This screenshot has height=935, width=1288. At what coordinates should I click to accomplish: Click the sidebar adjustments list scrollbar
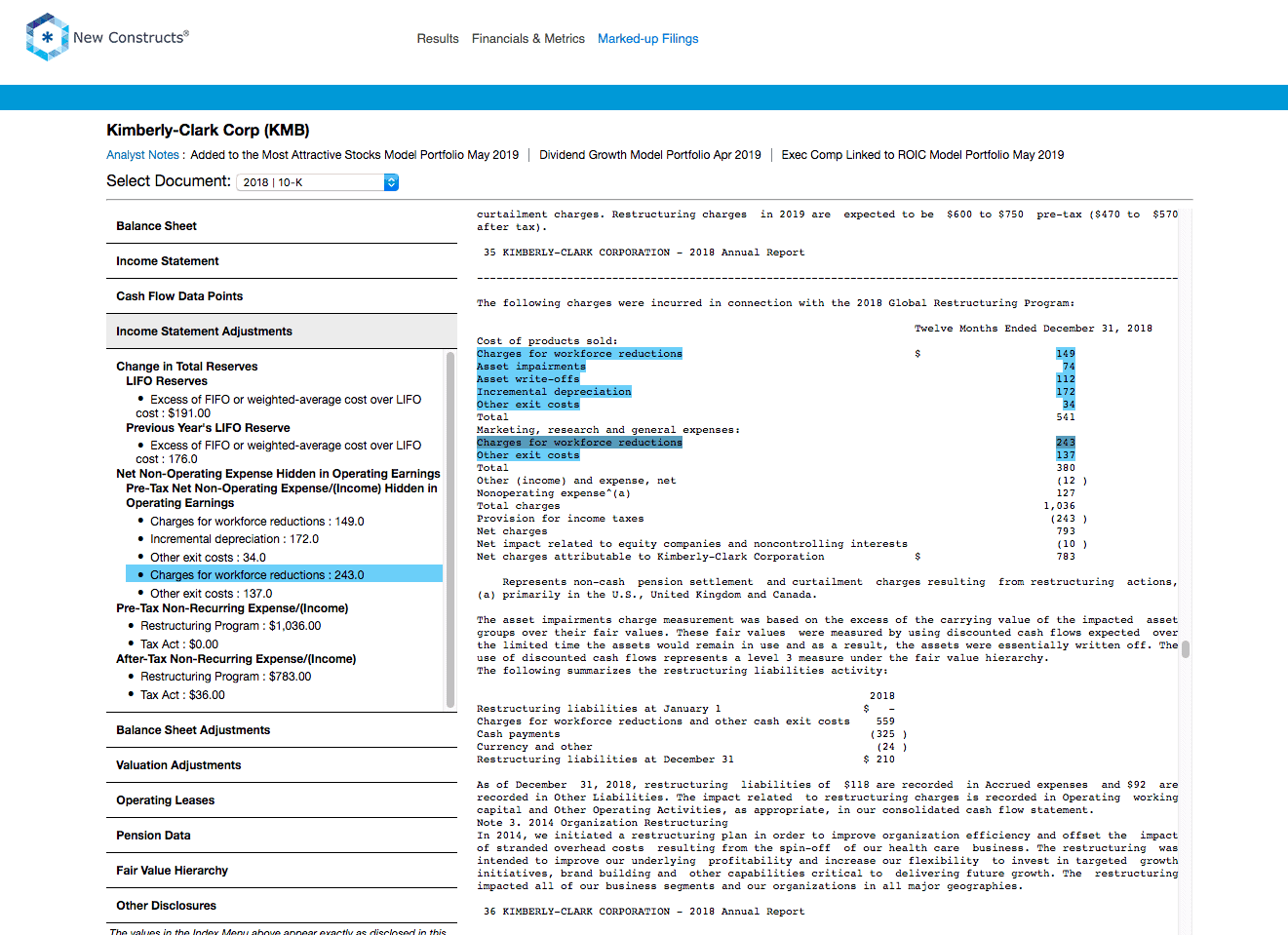click(450, 528)
